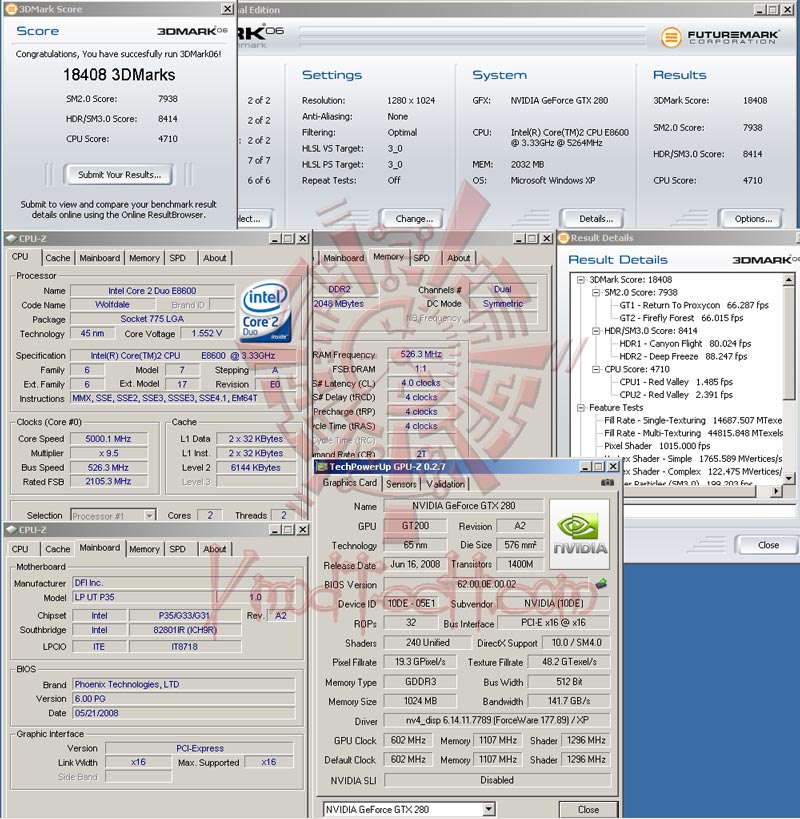Click the 18408 3DMarks score text
Image resolution: width=800 pixels, height=819 pixels.
coord(119,75)
